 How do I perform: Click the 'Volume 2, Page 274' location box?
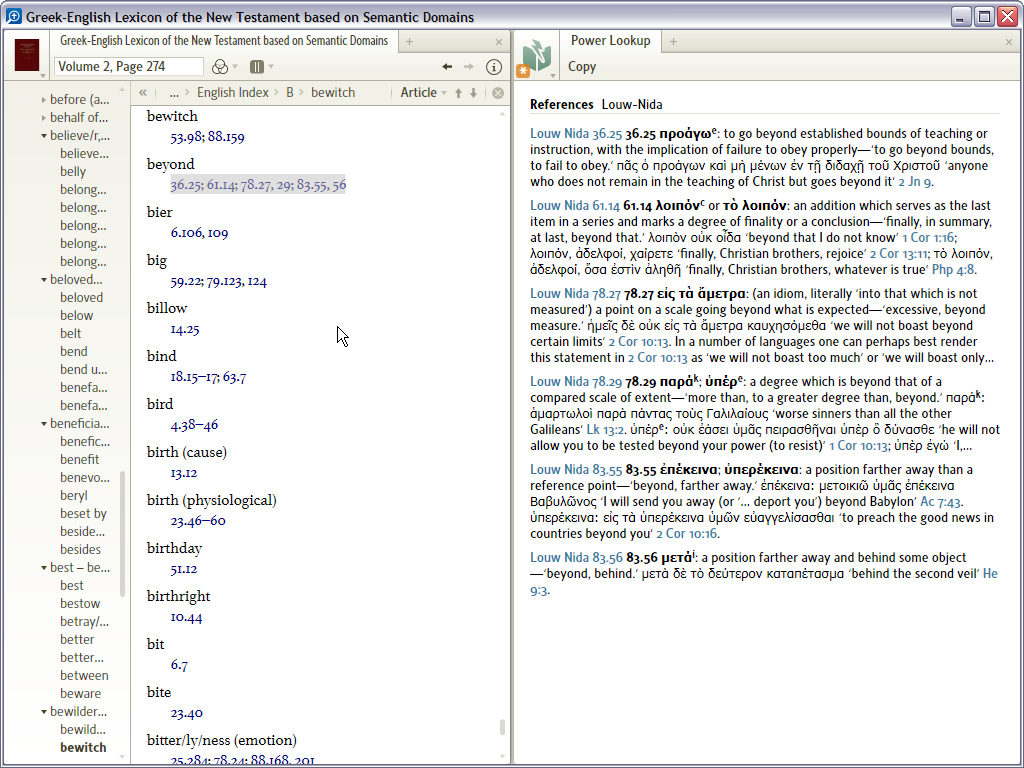click(129, 67)
